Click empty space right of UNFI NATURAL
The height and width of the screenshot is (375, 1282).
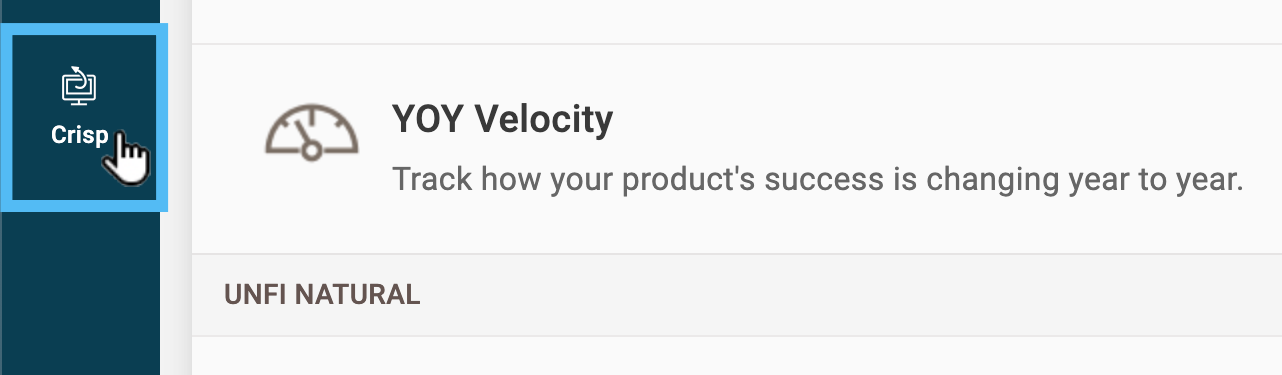(850, 294)
